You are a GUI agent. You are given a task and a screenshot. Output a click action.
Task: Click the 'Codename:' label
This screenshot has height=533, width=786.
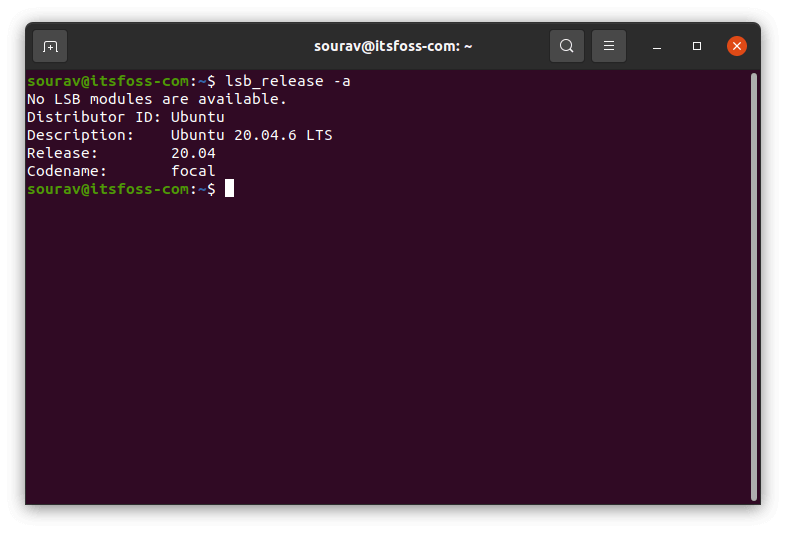tap(66, 171)
